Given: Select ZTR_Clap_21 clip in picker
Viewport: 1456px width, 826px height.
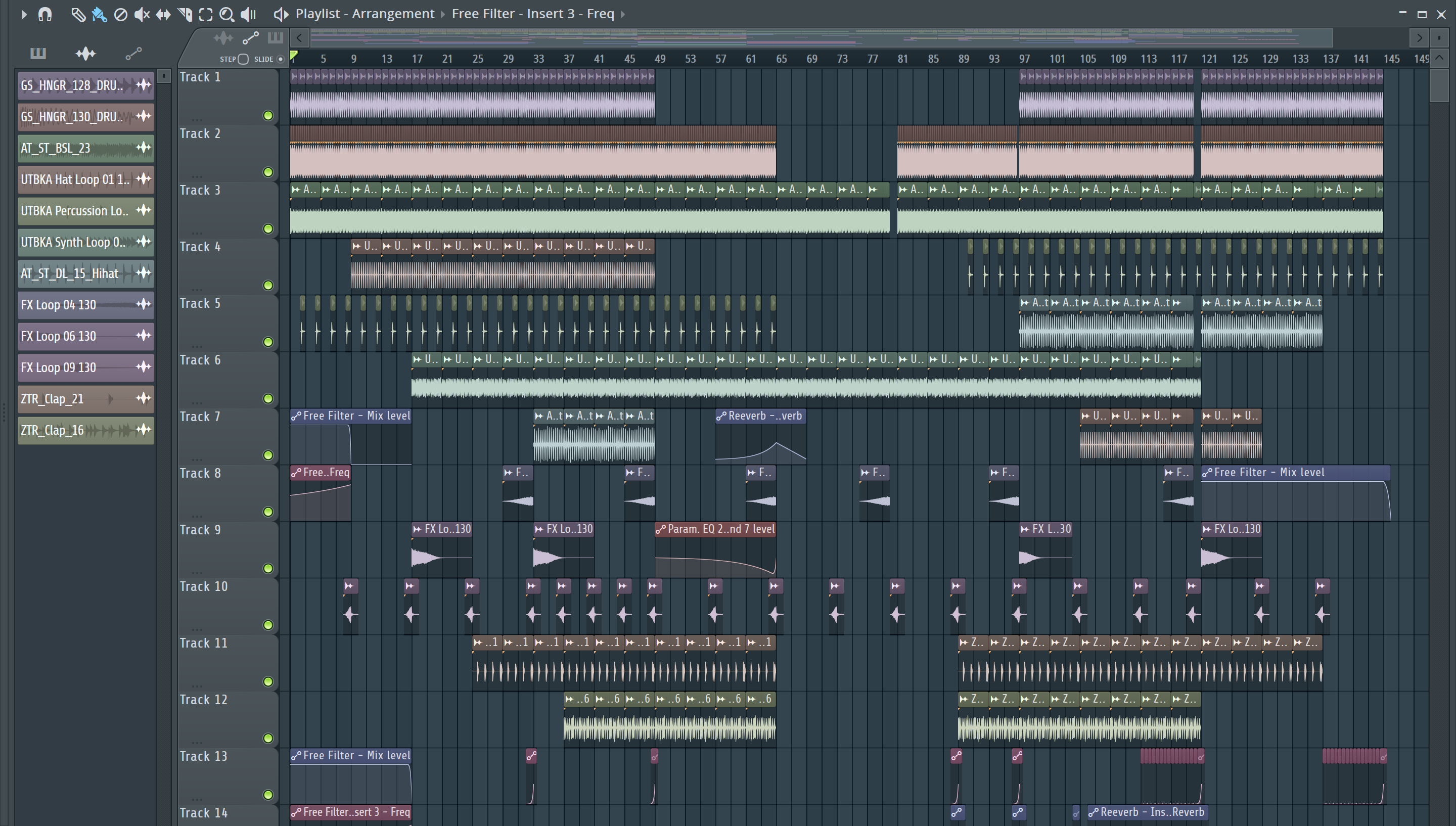Looking at the screenshot, I should [x=85, y=399].
